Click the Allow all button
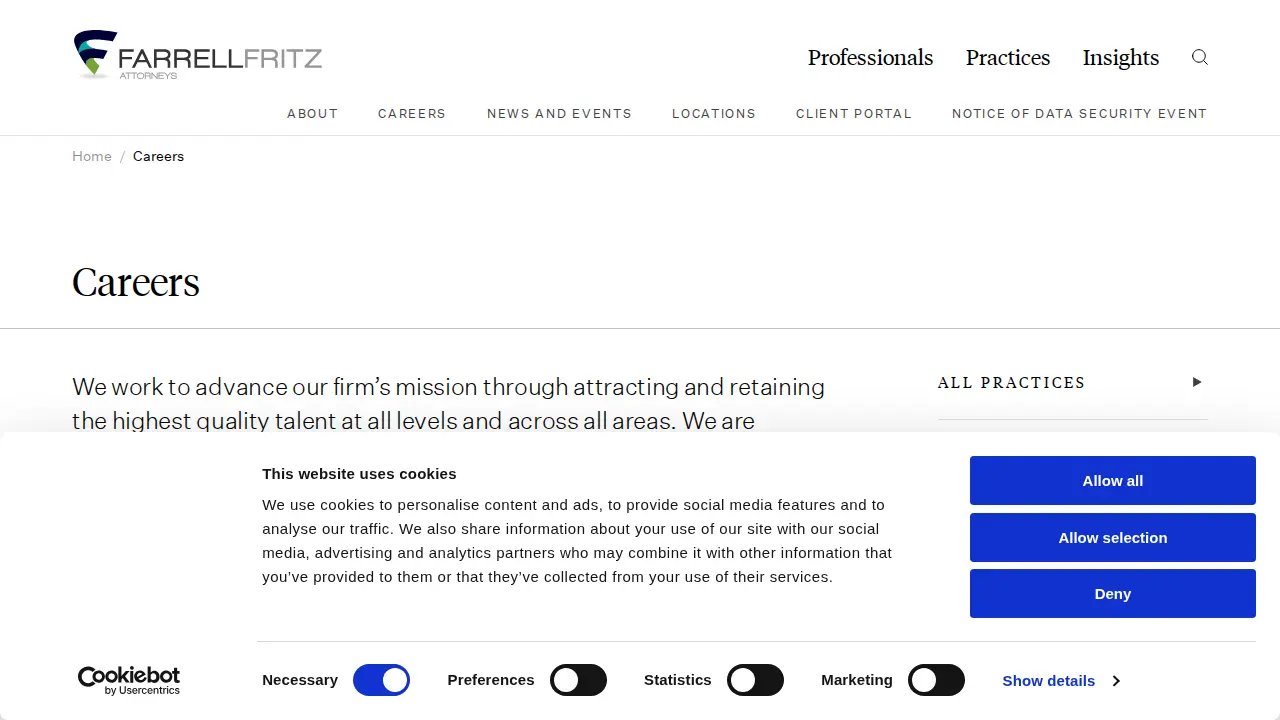 (x=1113, y=481)
